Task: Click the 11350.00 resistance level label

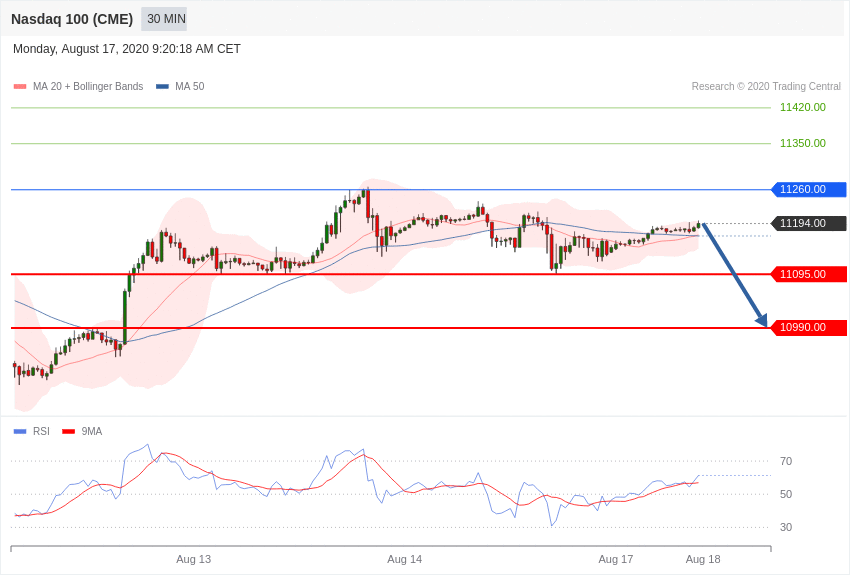Action: (802, 143)
